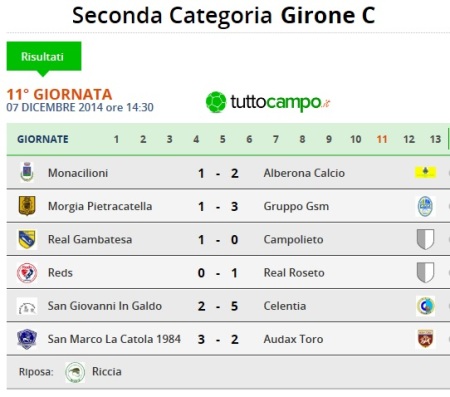Click the Reds red circular logo
The image size is (450, 397).
(x=27, y=272)
